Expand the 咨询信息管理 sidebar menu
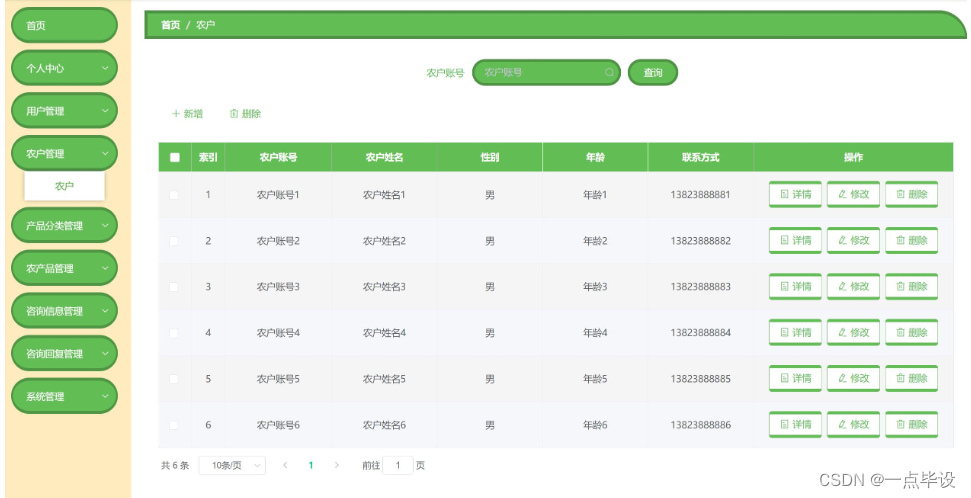Screen dimensions: 971x498 (x=64, y=311)
